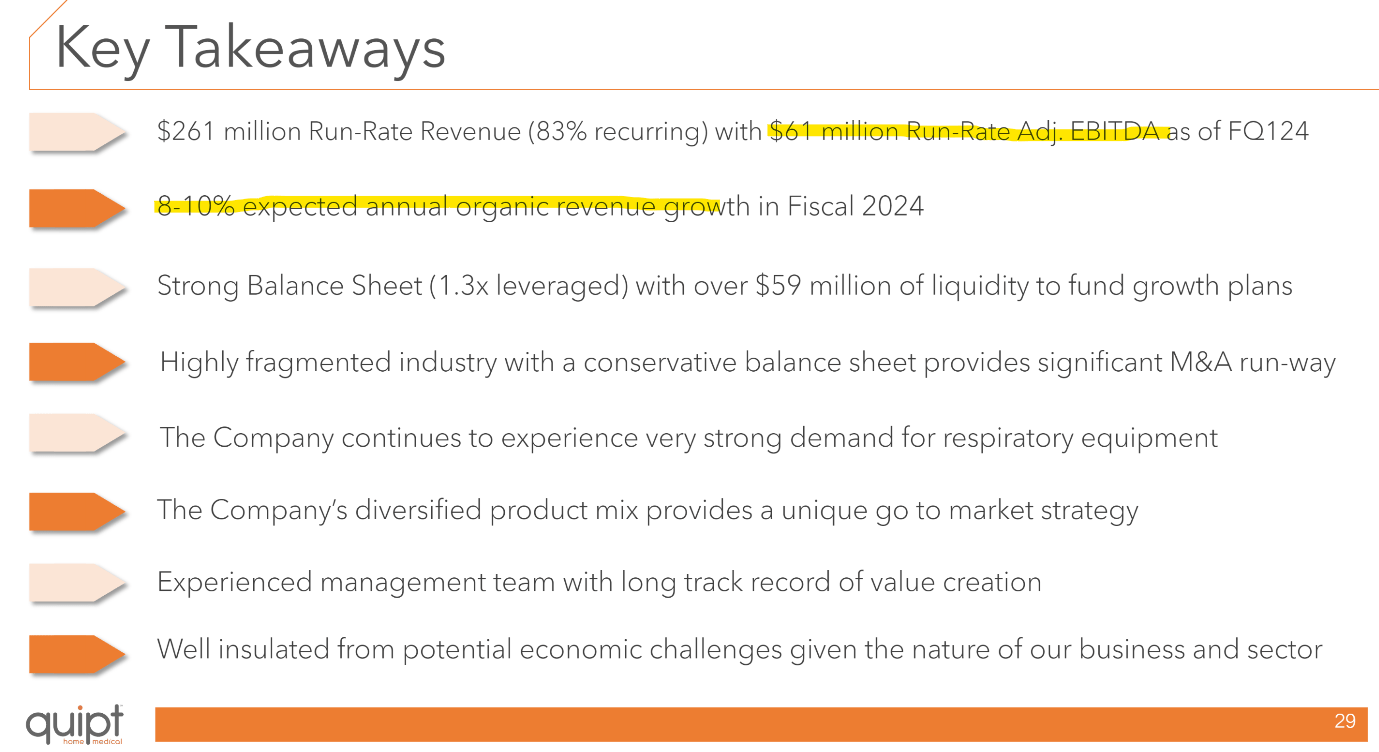Click the quipt home medical logo
The image size is (1379, 752).
(74, 724)
